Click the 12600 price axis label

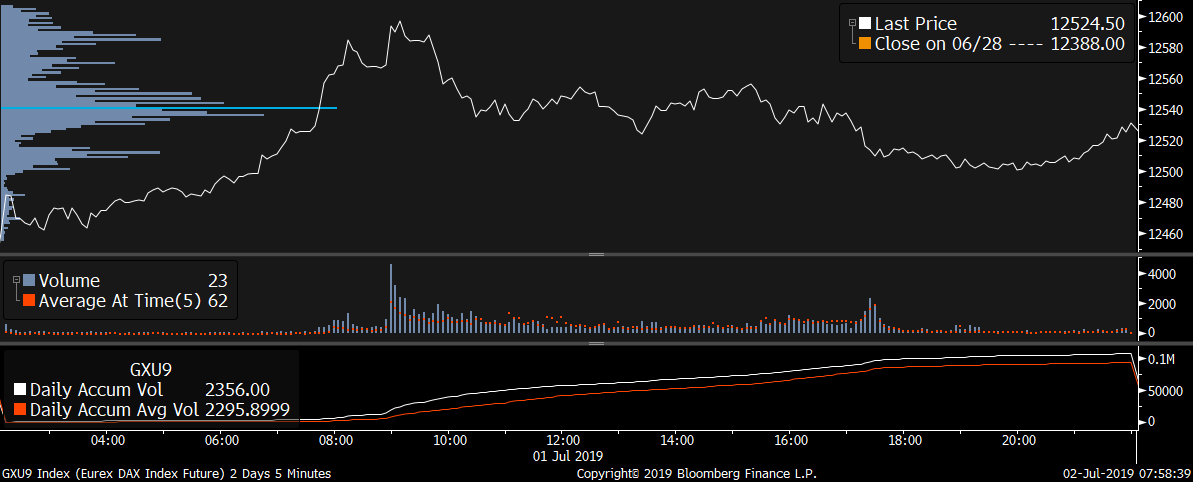[x=1165, y=17]
